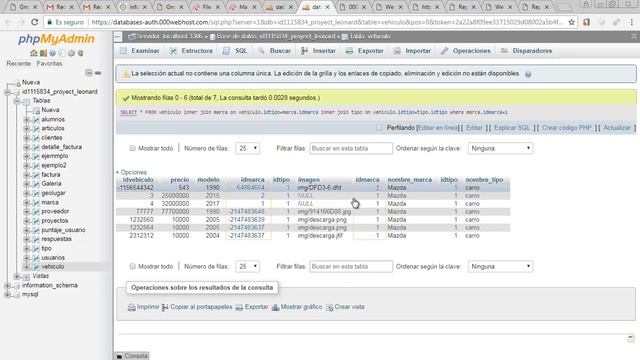Click the green reload navigation icon
The image size is (640, 360).
[x=81, y=53]
